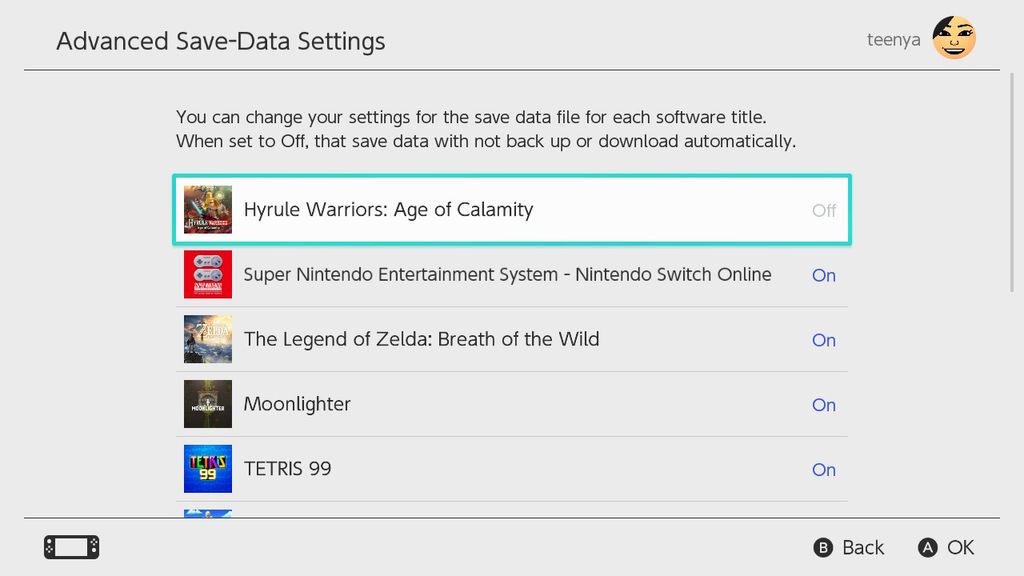
Task: Open the teenya Mii profile icon
Action: pyautogui.click(x=953, y=38)
